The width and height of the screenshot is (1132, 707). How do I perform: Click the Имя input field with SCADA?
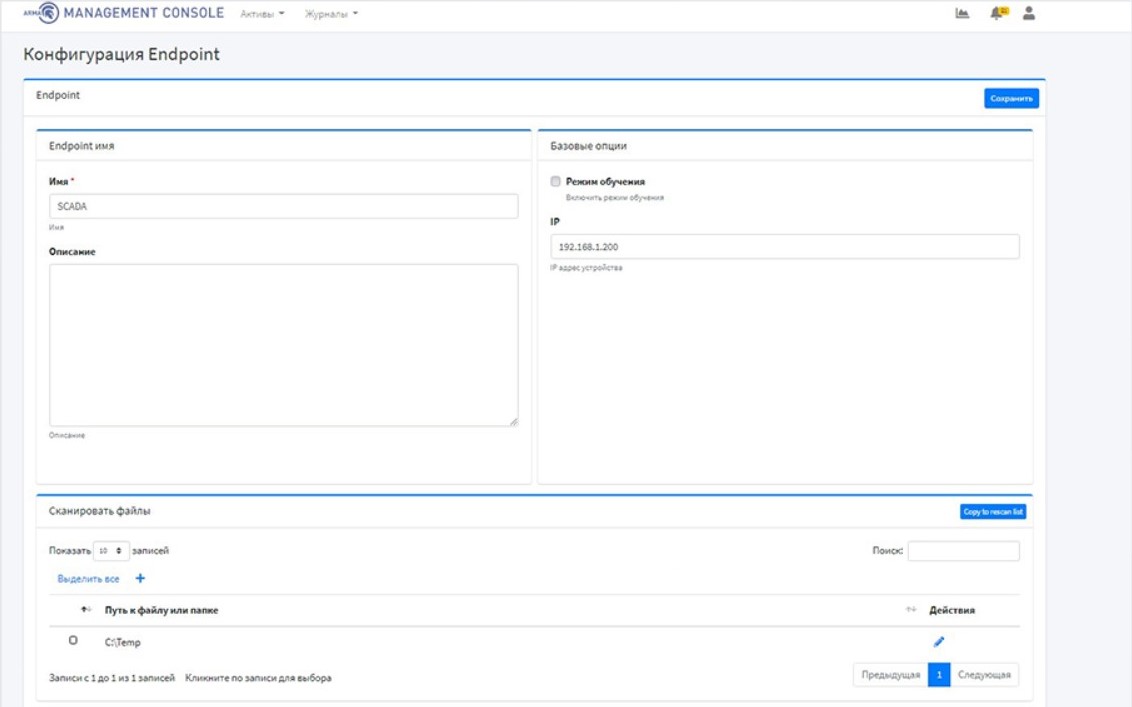[283, 206]
